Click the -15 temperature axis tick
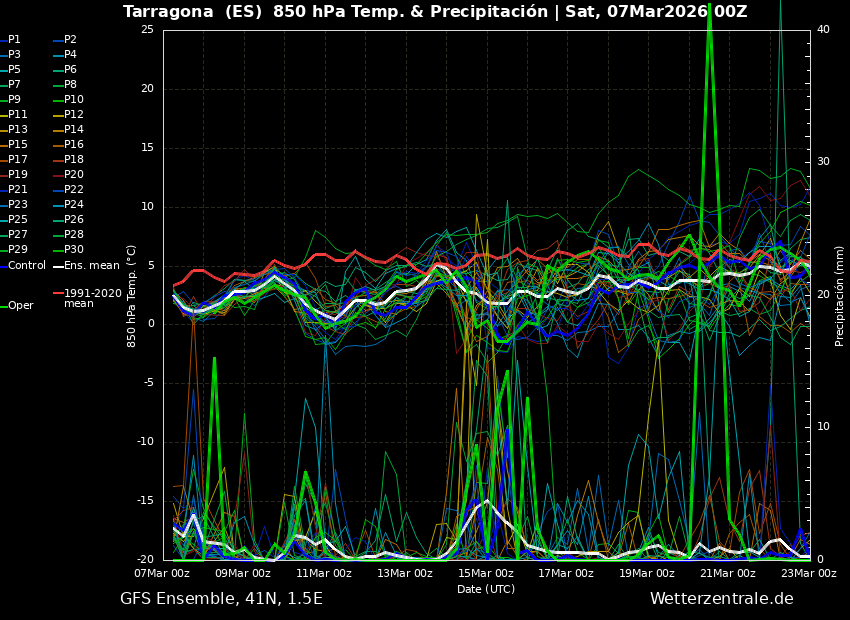Image resolution: width=850 pixels, height=620 pixels. tap(146, 501)
